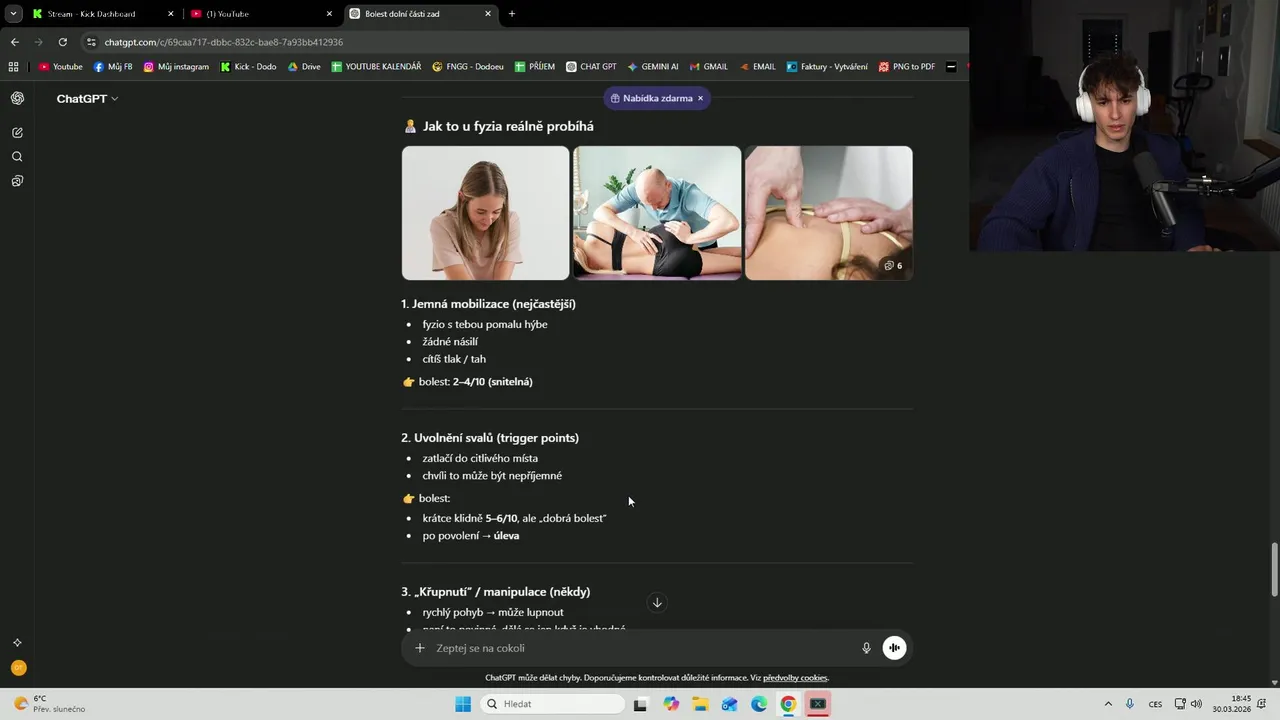The image size is (1280, 720).
Task: Open the Nabídka zdarma offer
Action: (x=651, y=98)
